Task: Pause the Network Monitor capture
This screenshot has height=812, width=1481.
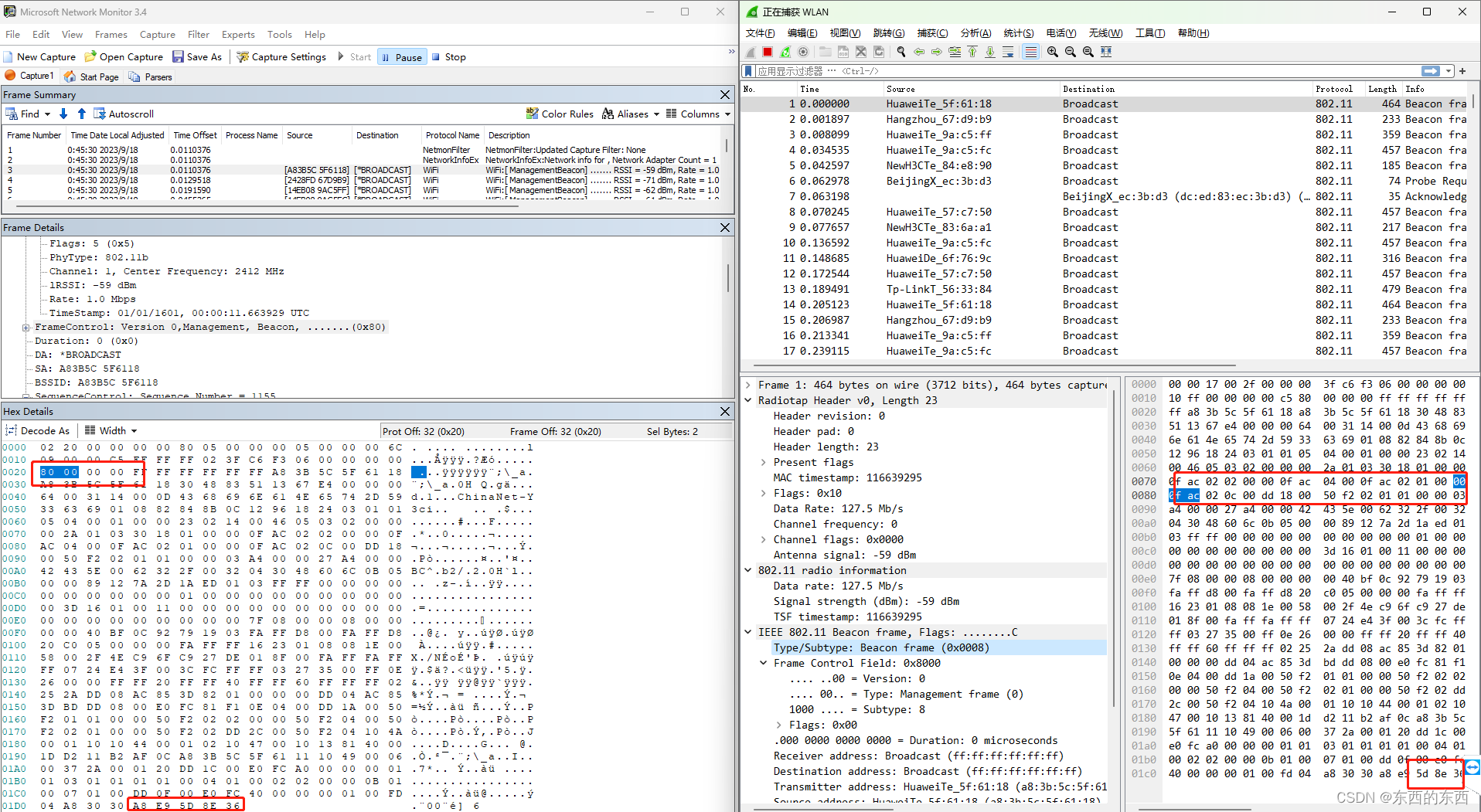Action: click(402, 57)
